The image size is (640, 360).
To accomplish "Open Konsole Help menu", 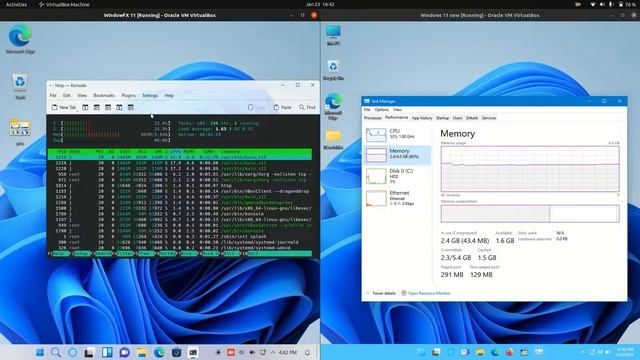I will [x=169, y=96].
